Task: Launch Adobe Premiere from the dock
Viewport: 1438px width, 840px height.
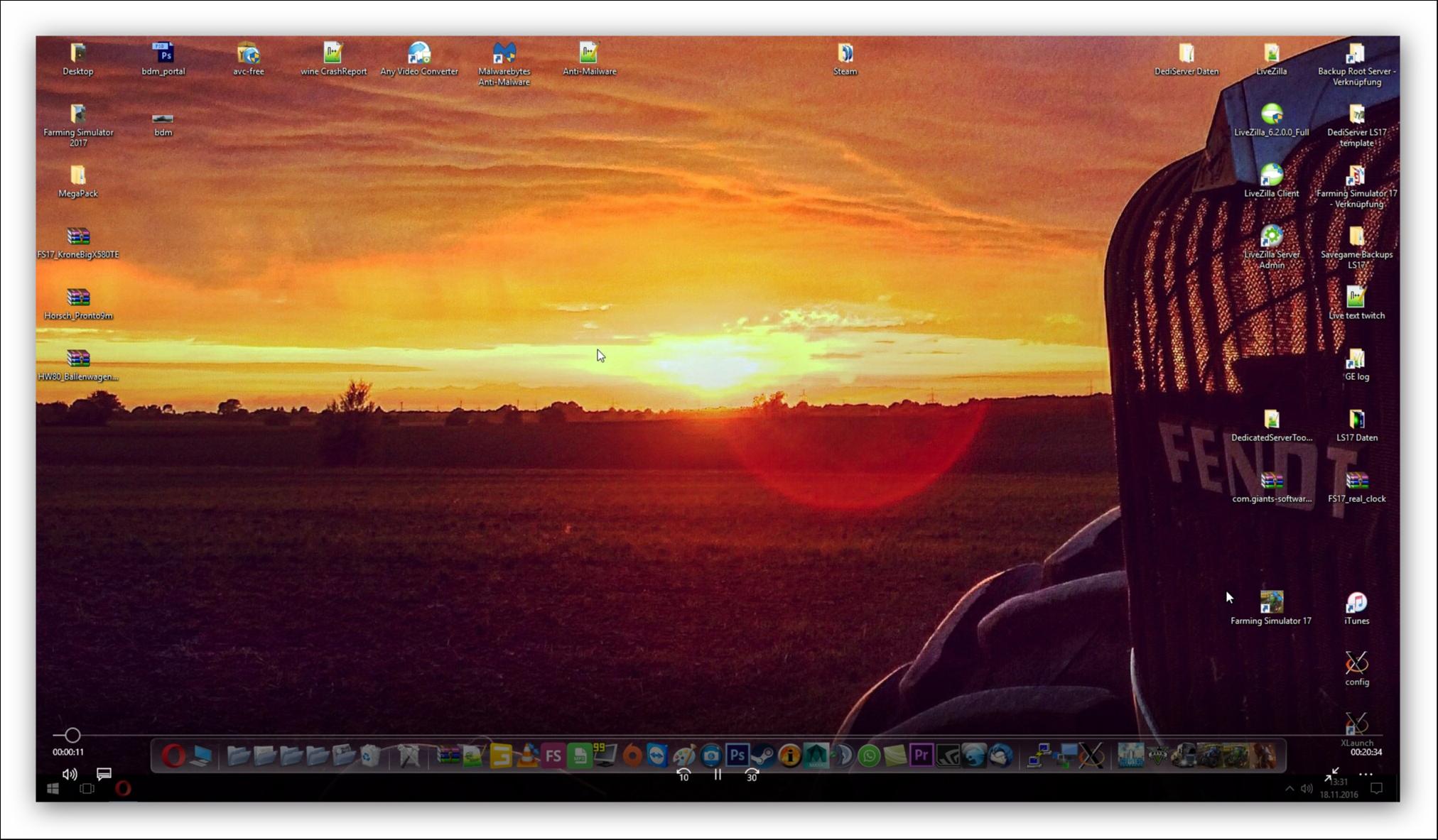Action: pos(921,756)
